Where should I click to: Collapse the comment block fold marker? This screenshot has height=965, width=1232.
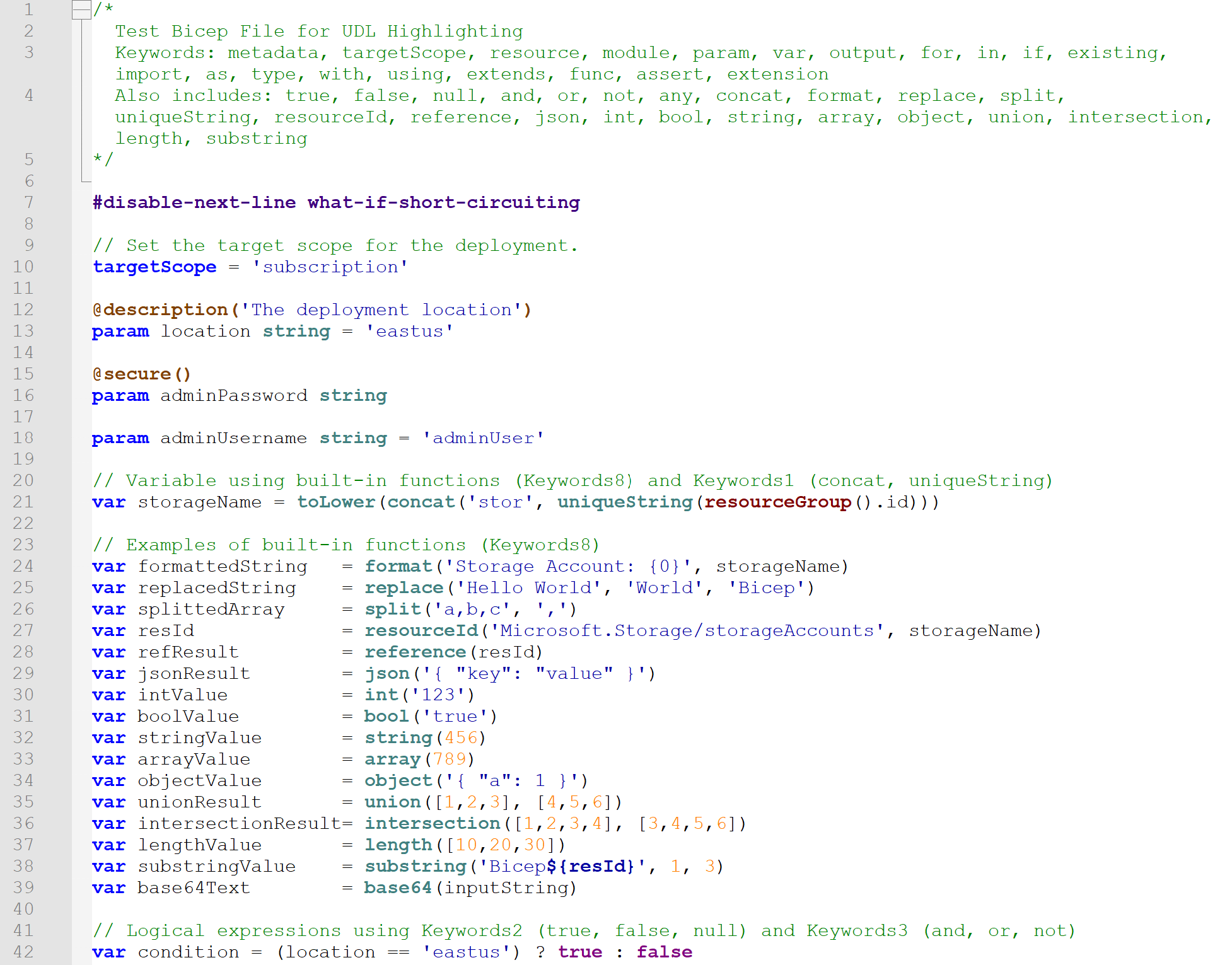coord(81,9)
